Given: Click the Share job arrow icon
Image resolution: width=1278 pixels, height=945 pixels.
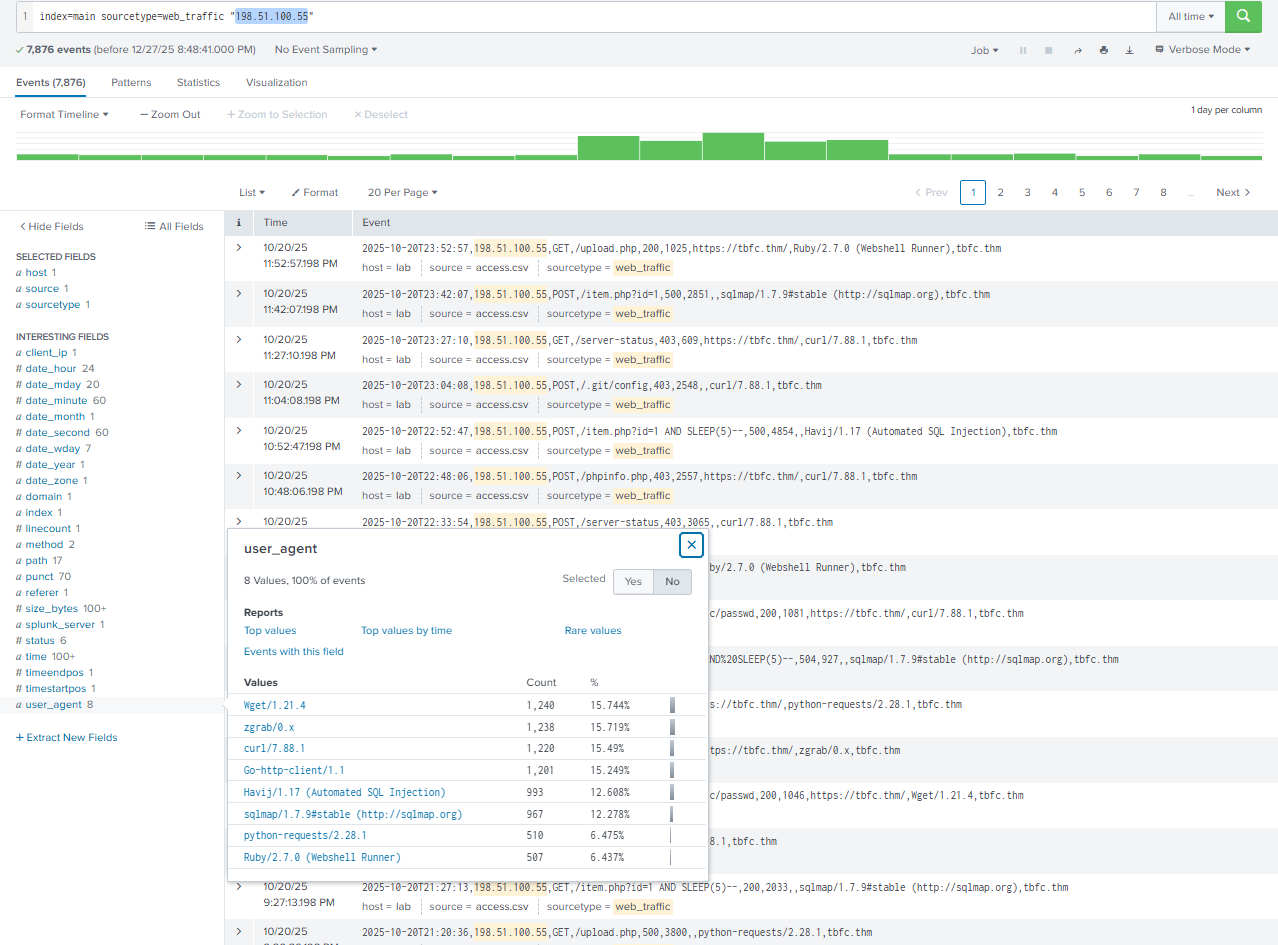Looking at the screenshot, I should point(1077,50).
